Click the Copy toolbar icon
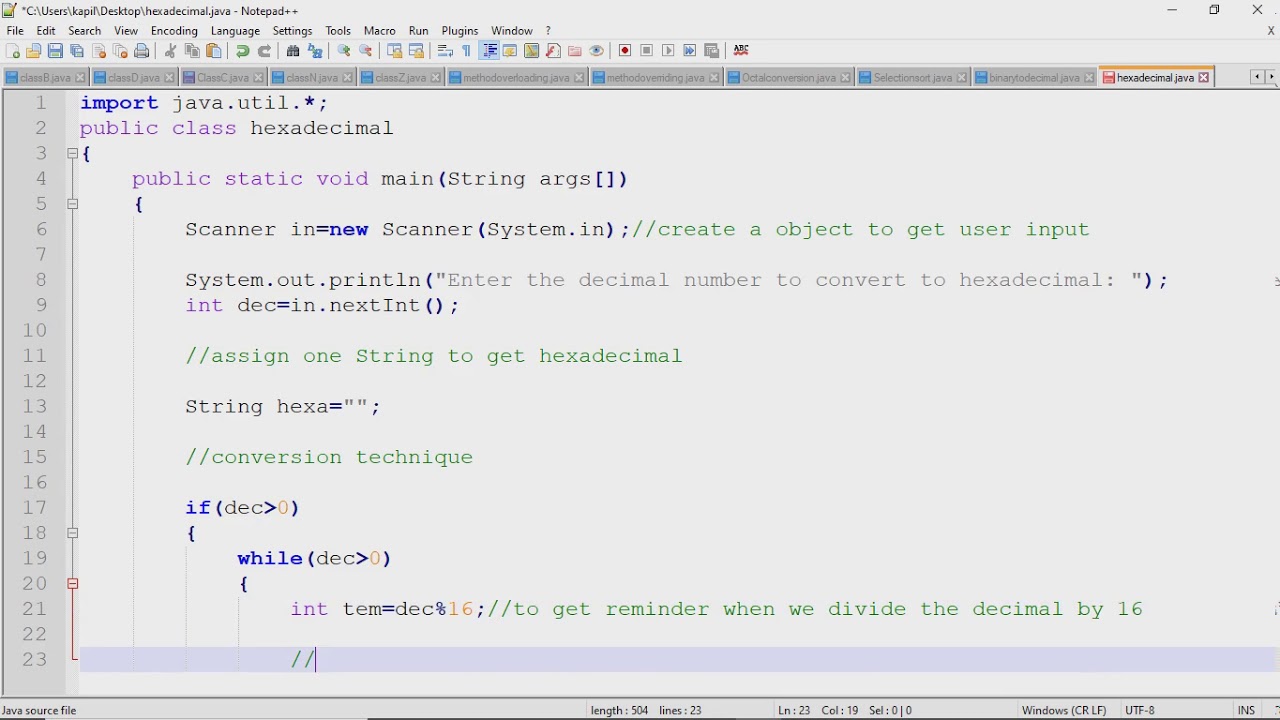This screenshot has height=720, width=1280. click(x=192, y=51)
